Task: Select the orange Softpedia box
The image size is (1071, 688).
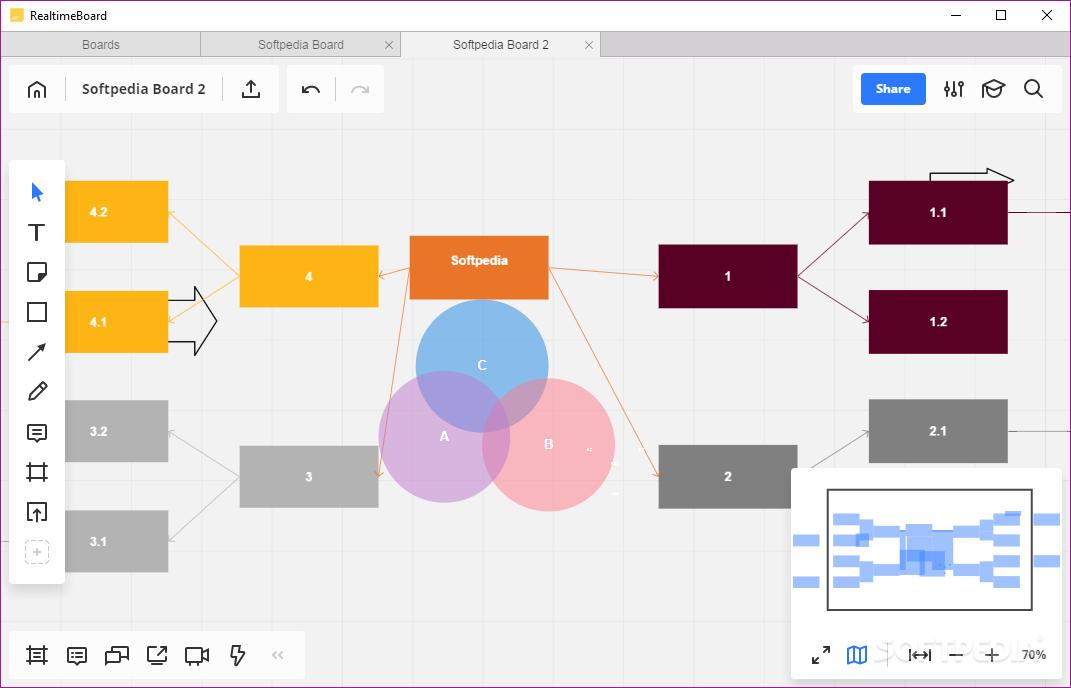Action: pos(479,267)
